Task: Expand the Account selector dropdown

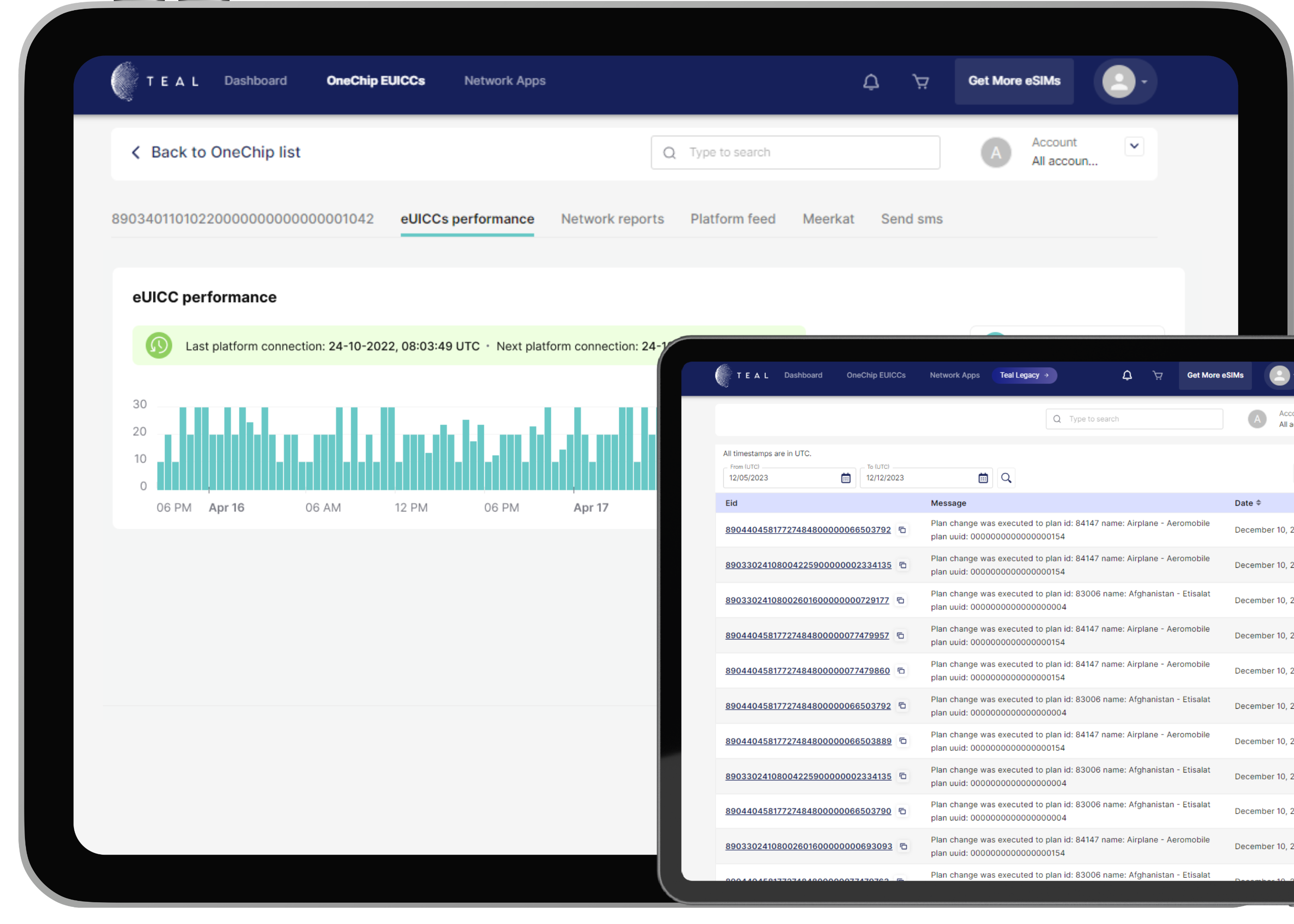Action: tap(1134, 146)
